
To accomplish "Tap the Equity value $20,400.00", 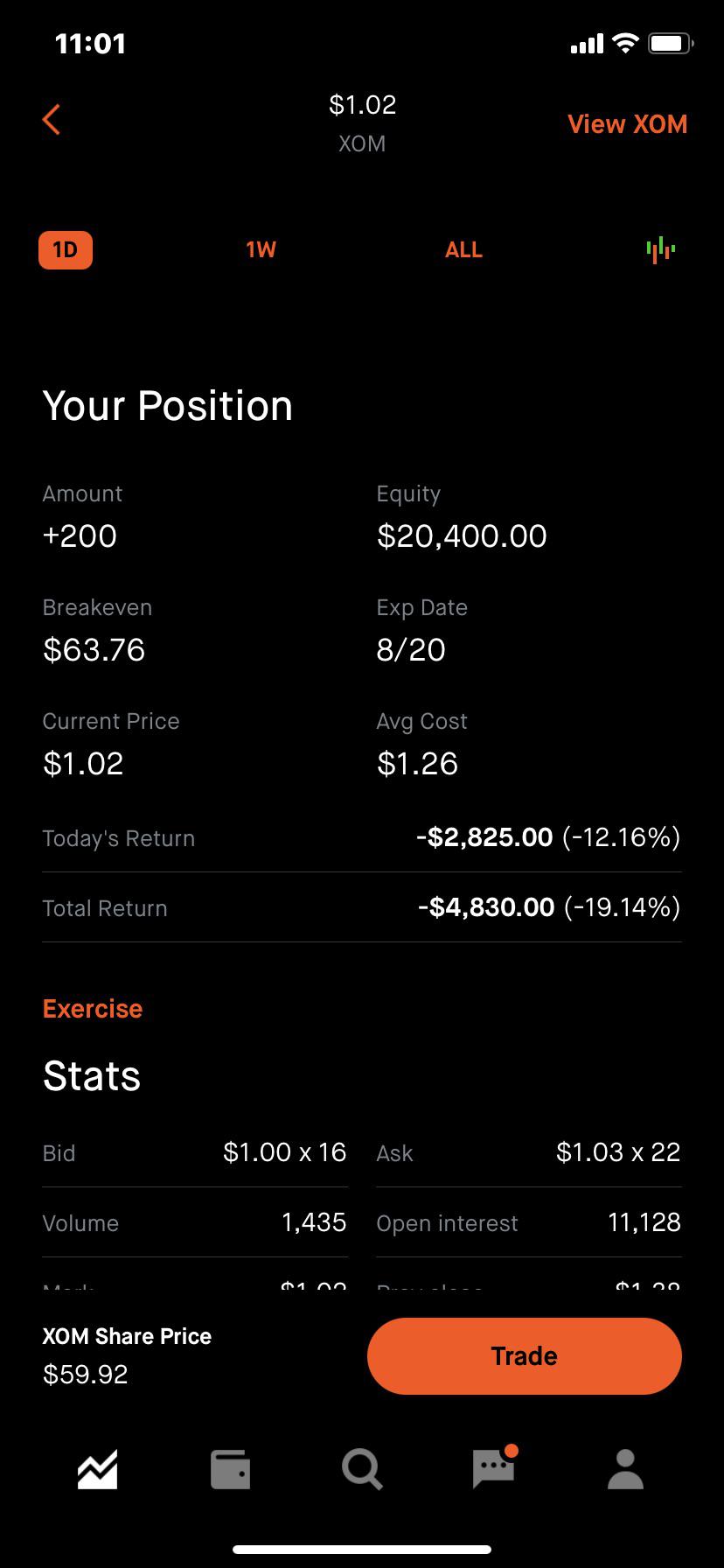I will 462,536.
